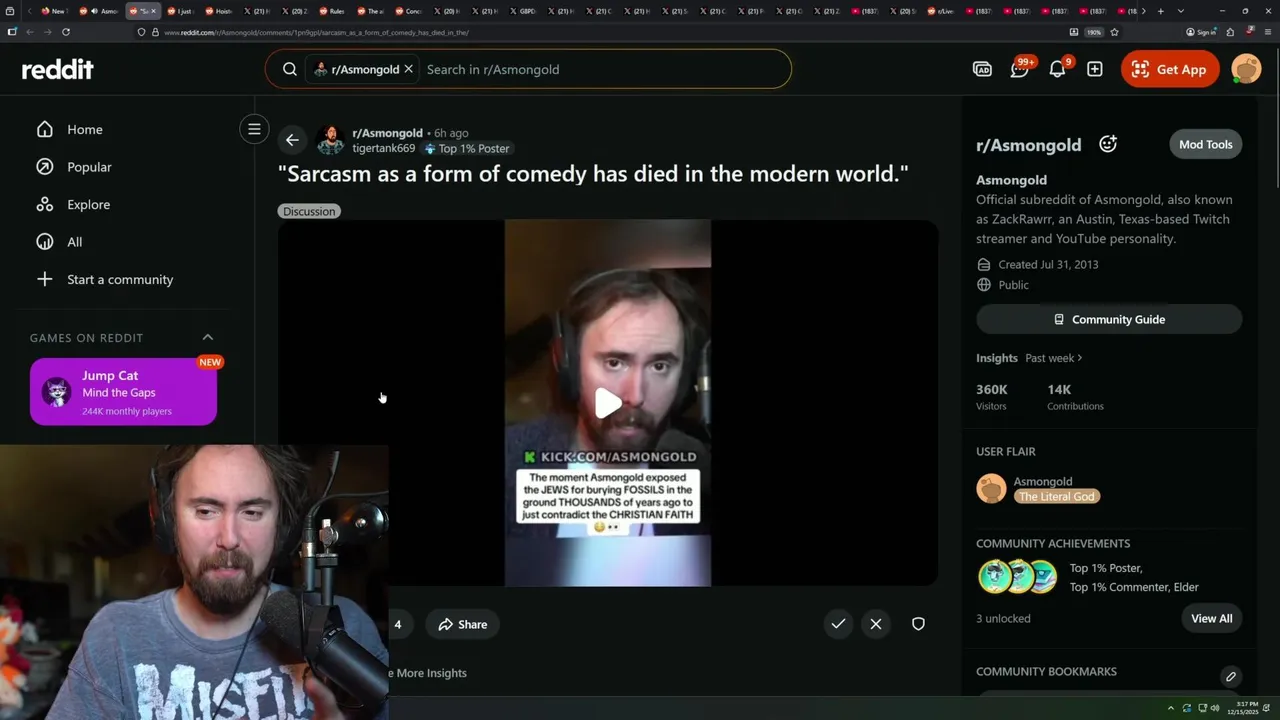Remove the r/Asmongold search filter
This screenshot has width=1280, height=720.
pos(408,69)
